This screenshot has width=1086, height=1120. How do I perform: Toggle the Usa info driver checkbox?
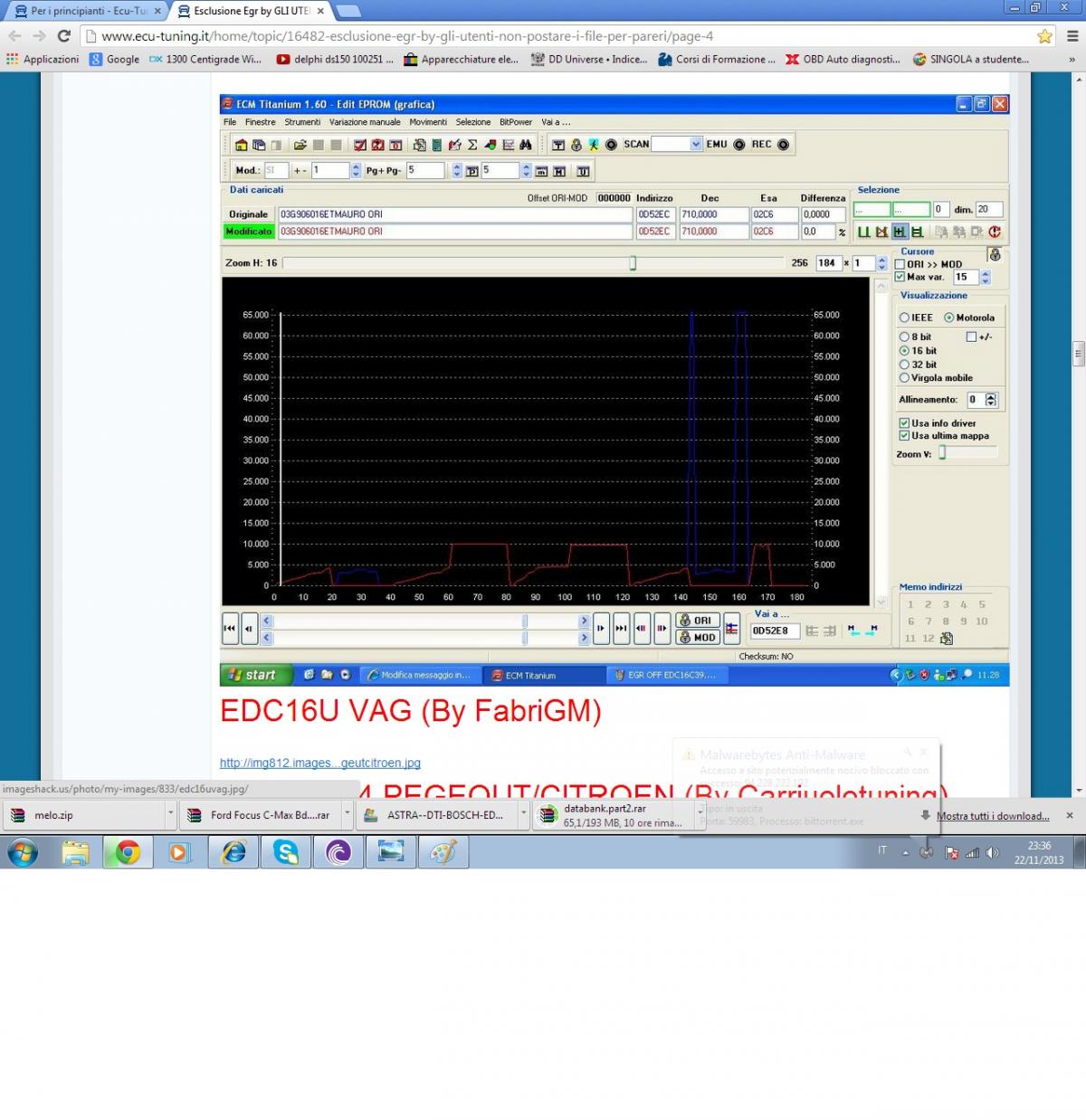904,423
